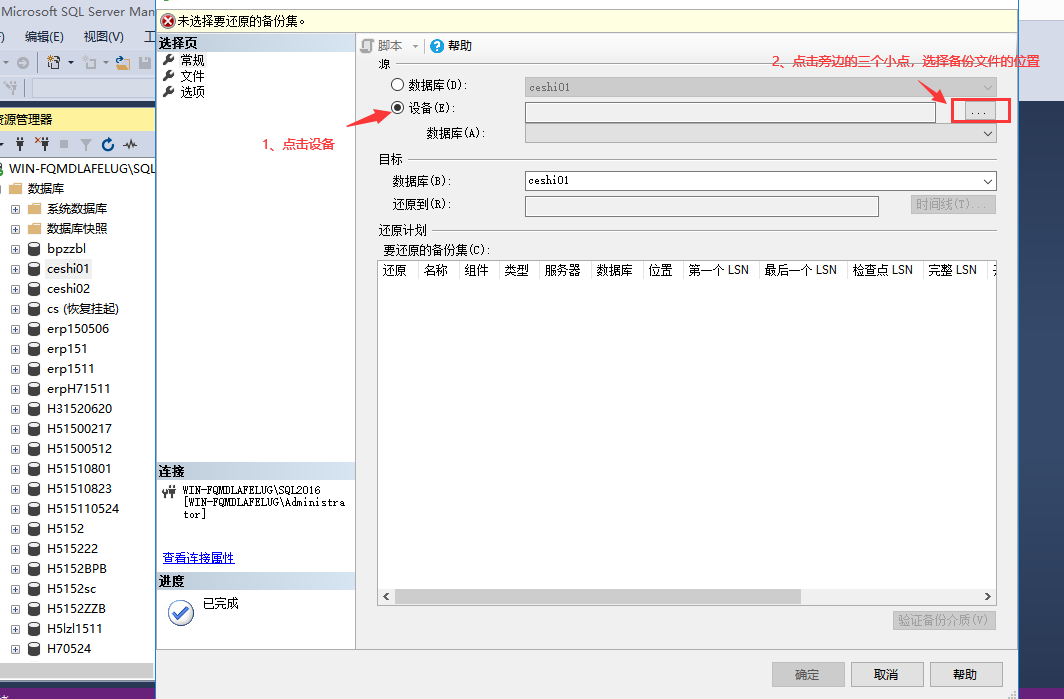The width and height of the screenshot is (1064, 699).
Task: Open the source 数据库(A) dropdown
Action: [x=988, y=133]
